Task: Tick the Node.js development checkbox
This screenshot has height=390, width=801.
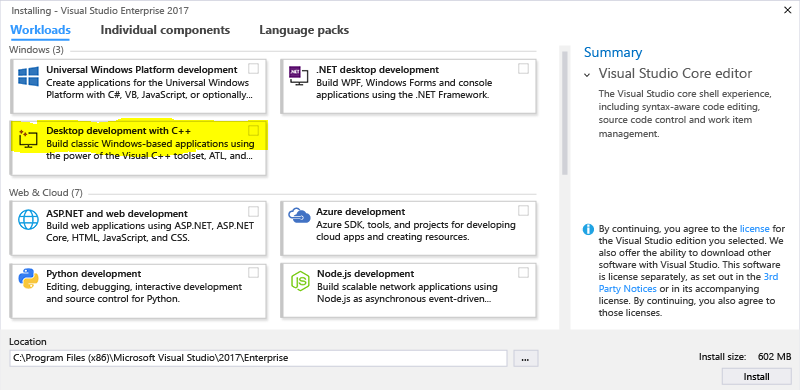Action: click(524, 272)
